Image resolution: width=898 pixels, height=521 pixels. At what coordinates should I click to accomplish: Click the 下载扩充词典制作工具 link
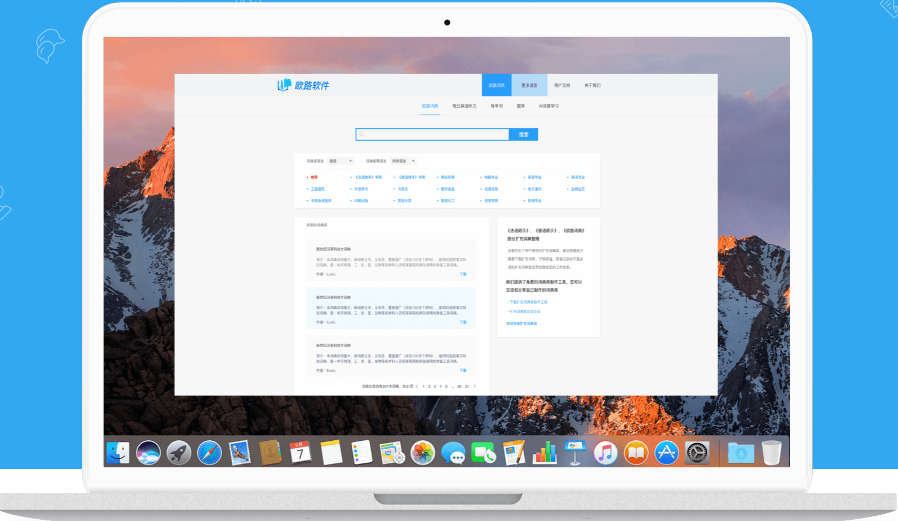click(527, 302)
